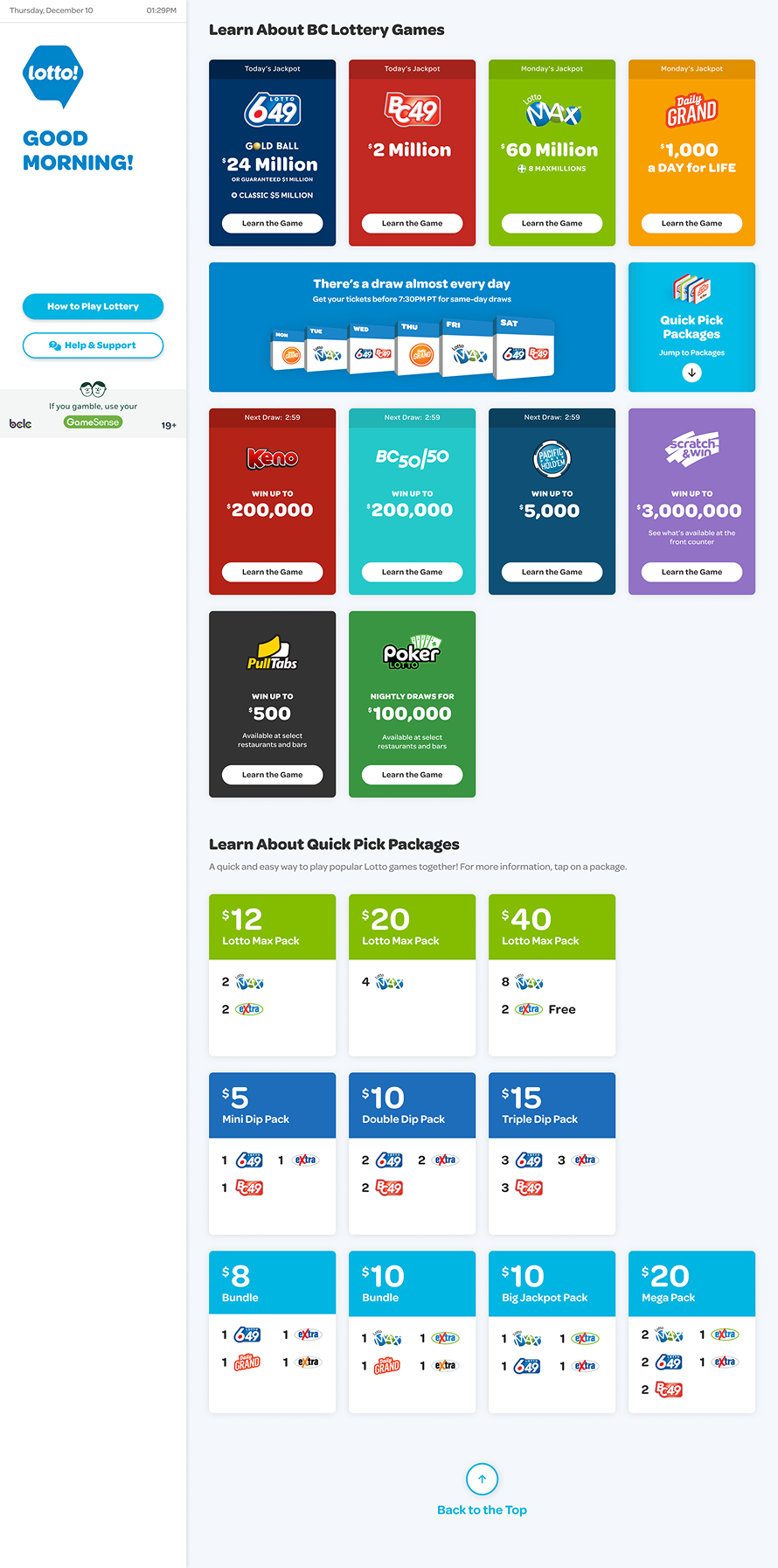This screenshot has width=778, height=1568.
Task: Tap the Pull Tabs logo
Action: coord(272,653)
